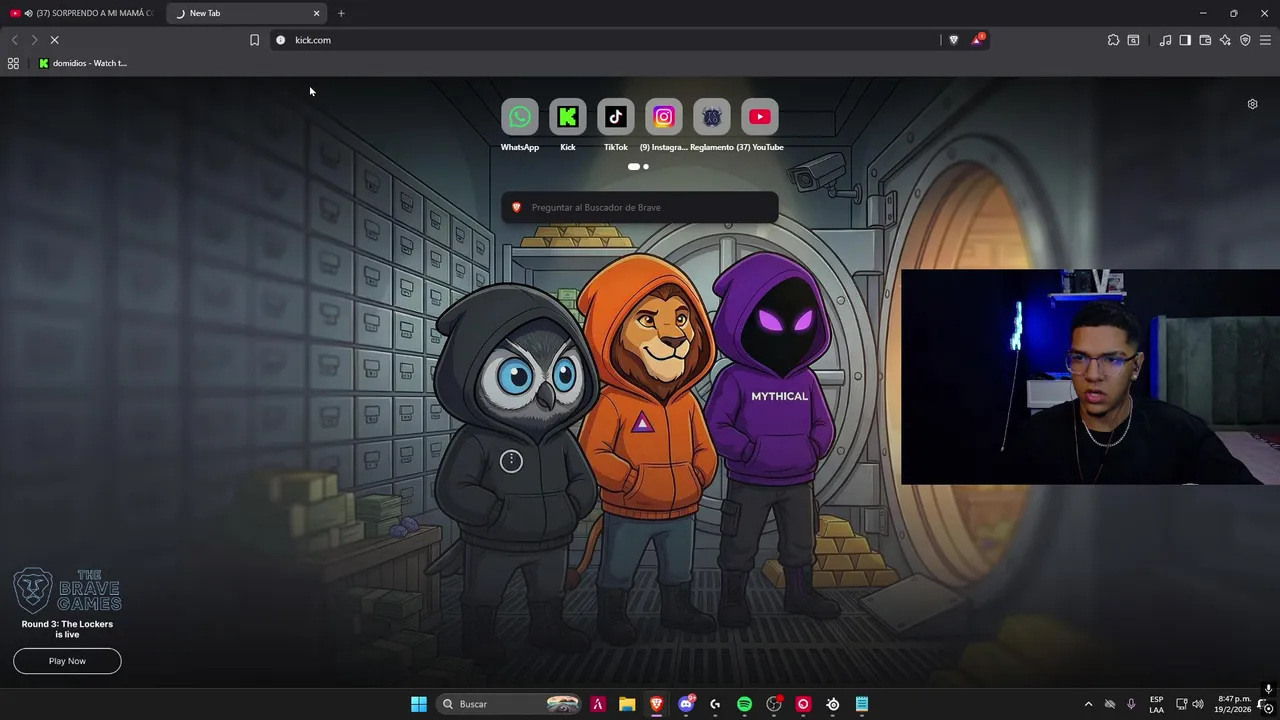Viewport: 1280px width, 720px height.
Task: Open Discord from the taskbar
Action: pos(686,704)
